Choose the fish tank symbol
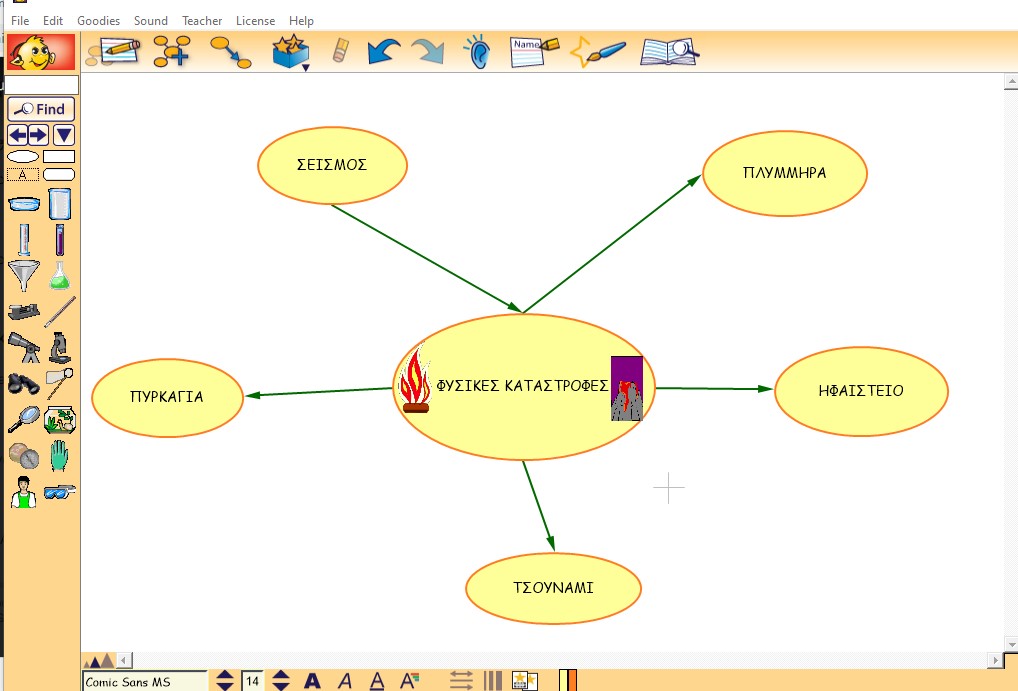The image size is (1018, 691). tap(60, 420)
